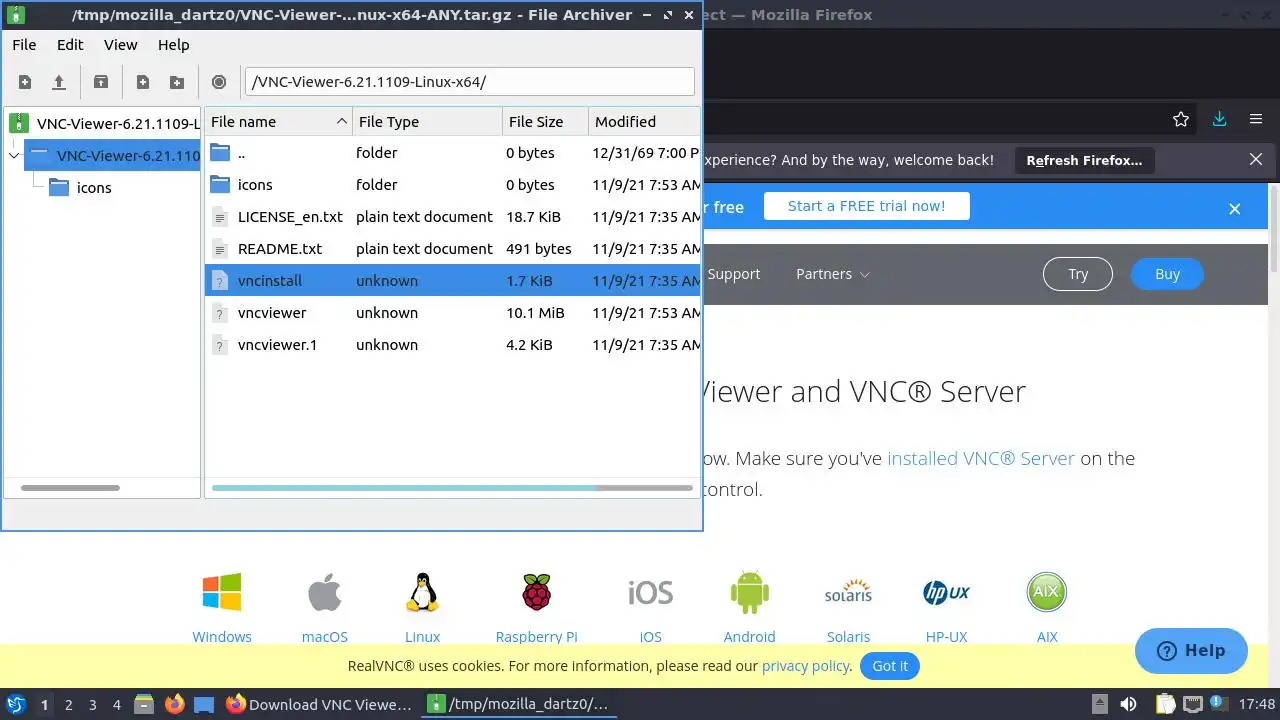Image resolution: width=1280 pixels, height=720 pixels.
Task: Click Support in RealVNC navigation
Action: point(734,274)
